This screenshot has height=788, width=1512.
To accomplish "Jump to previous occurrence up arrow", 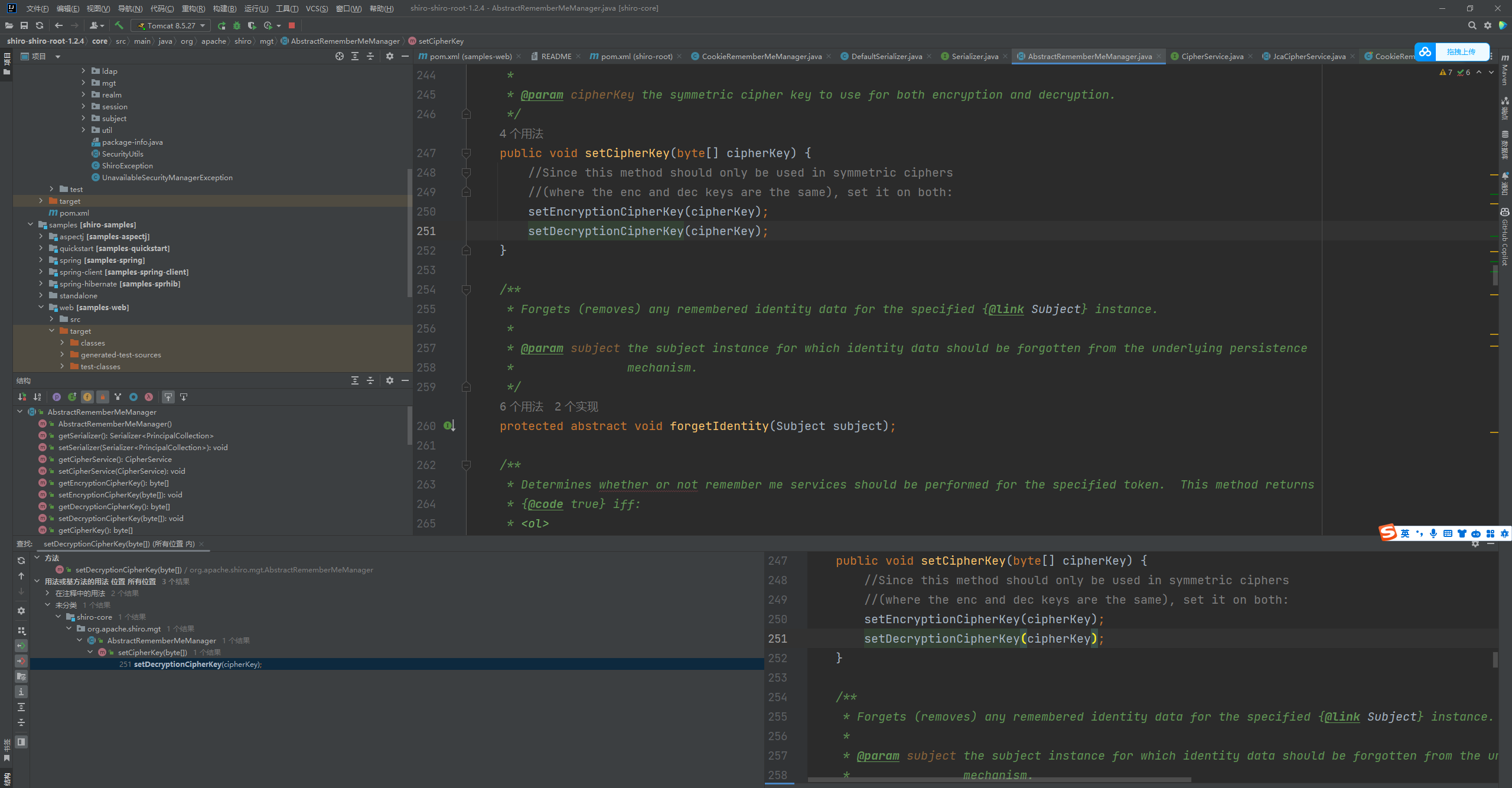I will pos(21,576).
